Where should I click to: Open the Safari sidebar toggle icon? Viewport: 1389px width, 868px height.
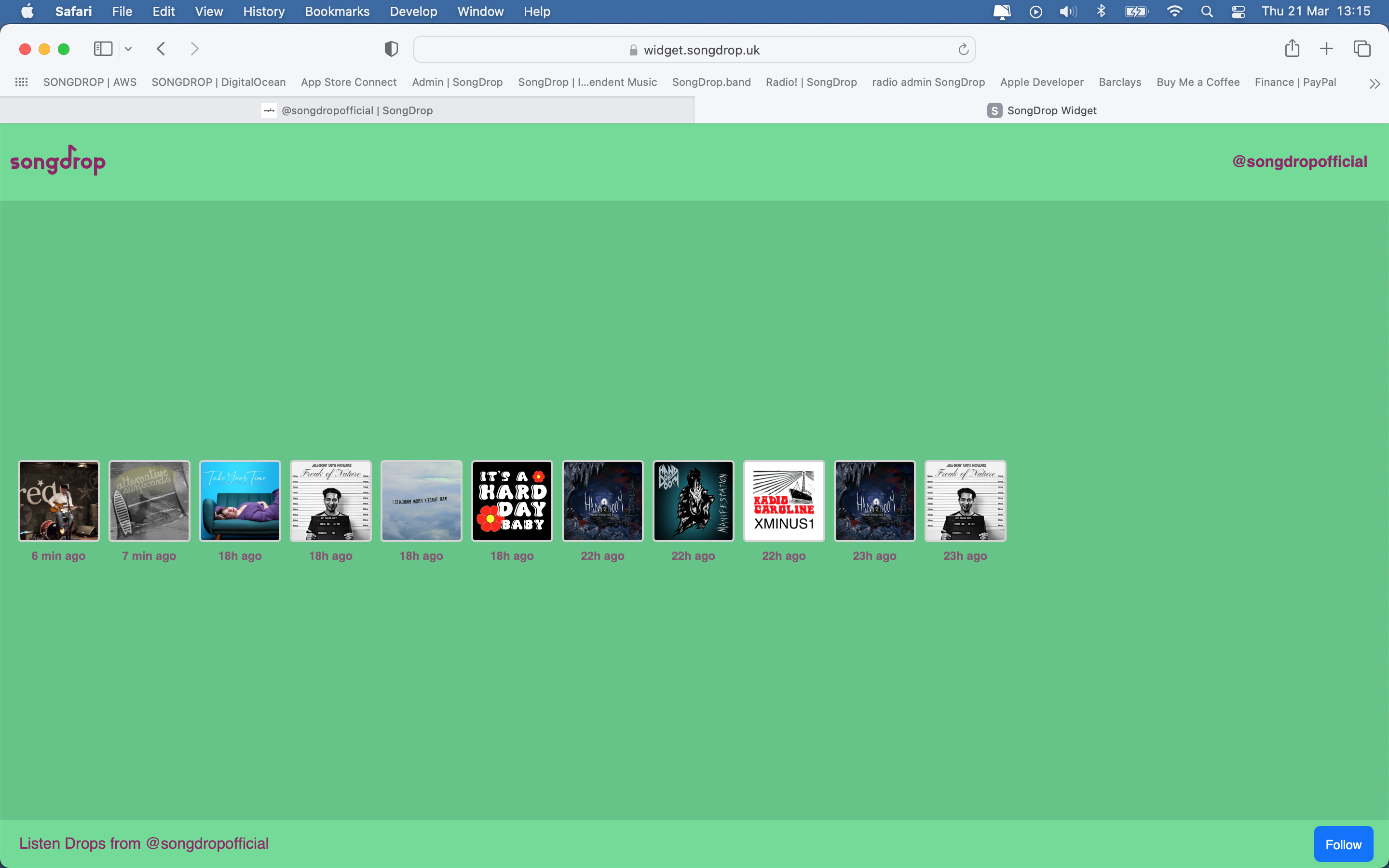click(x=103, y=49)
